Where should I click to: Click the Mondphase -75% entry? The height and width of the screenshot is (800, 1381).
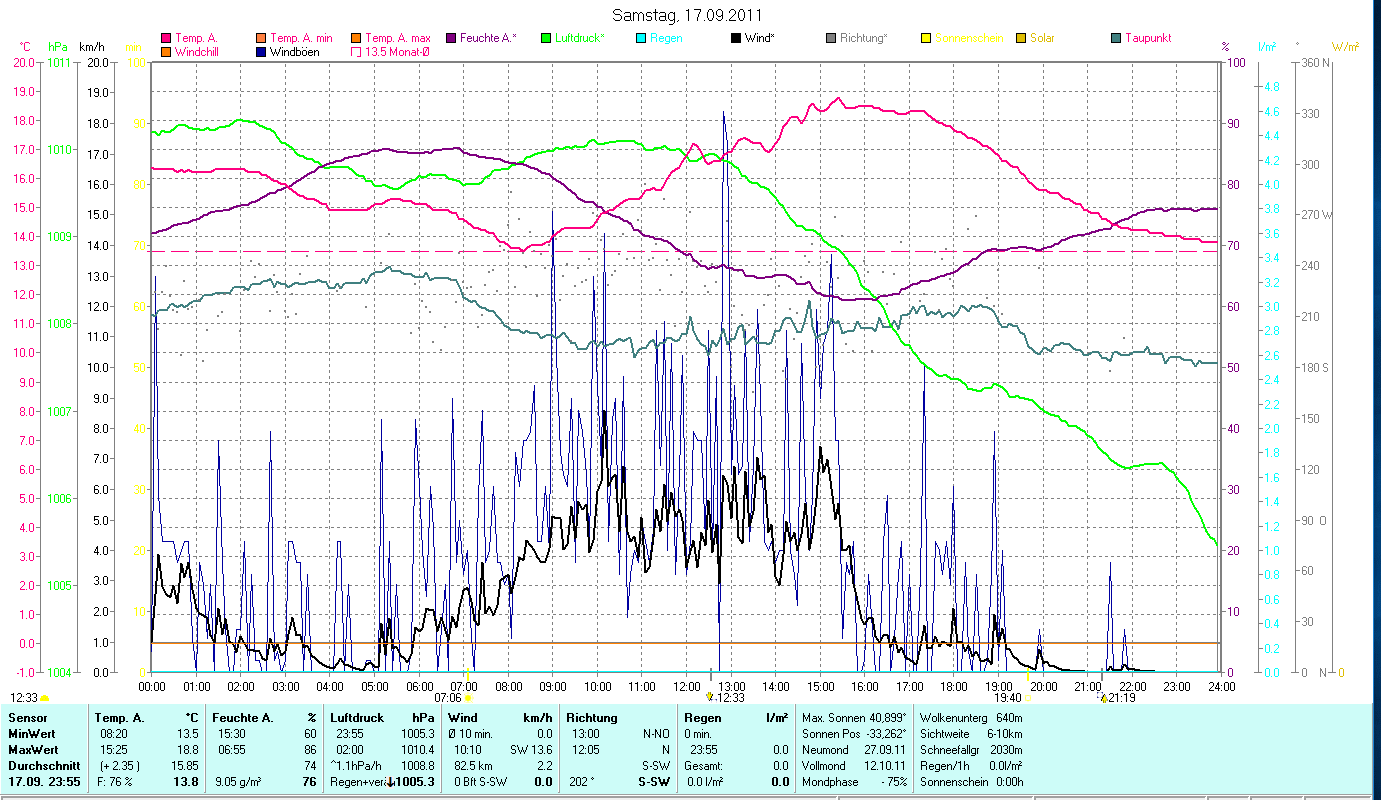[x=853, y=782]
